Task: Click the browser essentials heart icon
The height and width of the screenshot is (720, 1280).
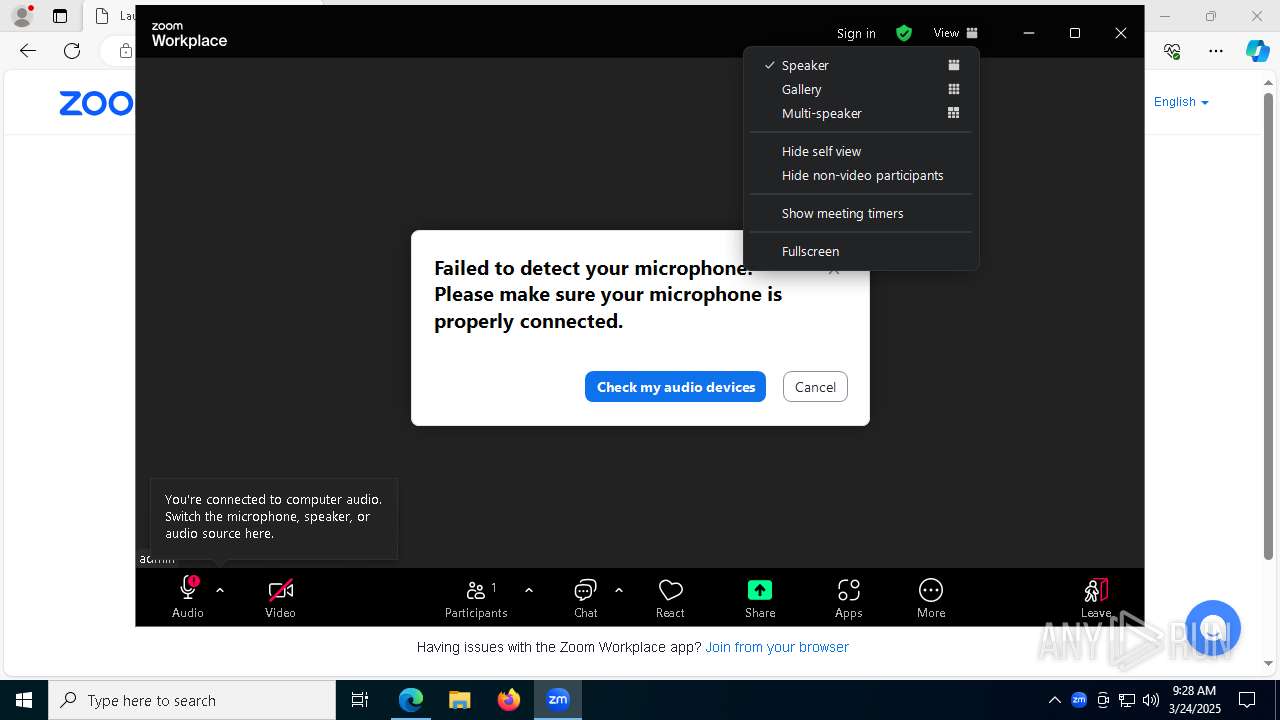Action: click(1173, 50)
